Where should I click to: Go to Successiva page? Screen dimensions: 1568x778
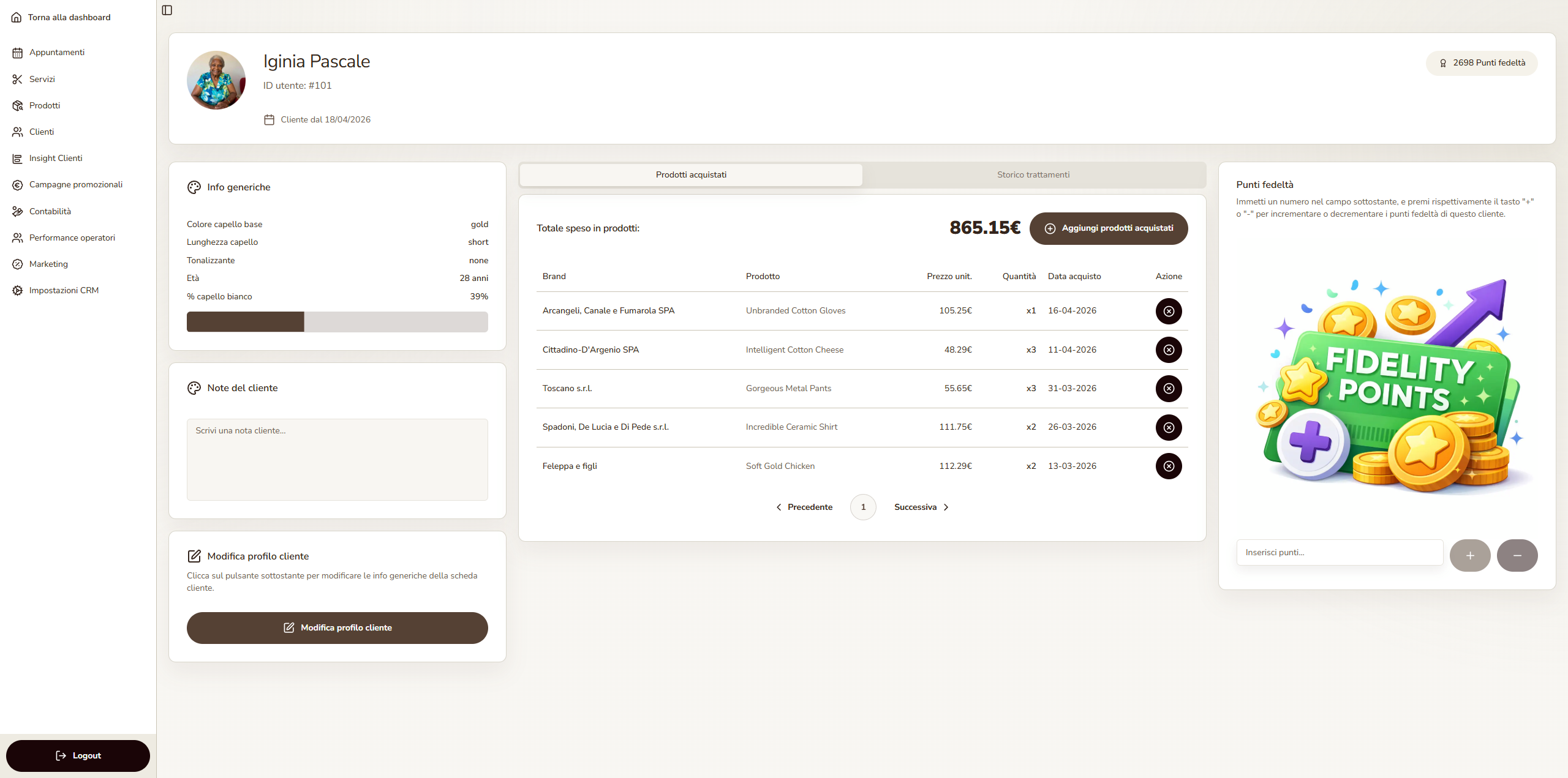point(921,507)
